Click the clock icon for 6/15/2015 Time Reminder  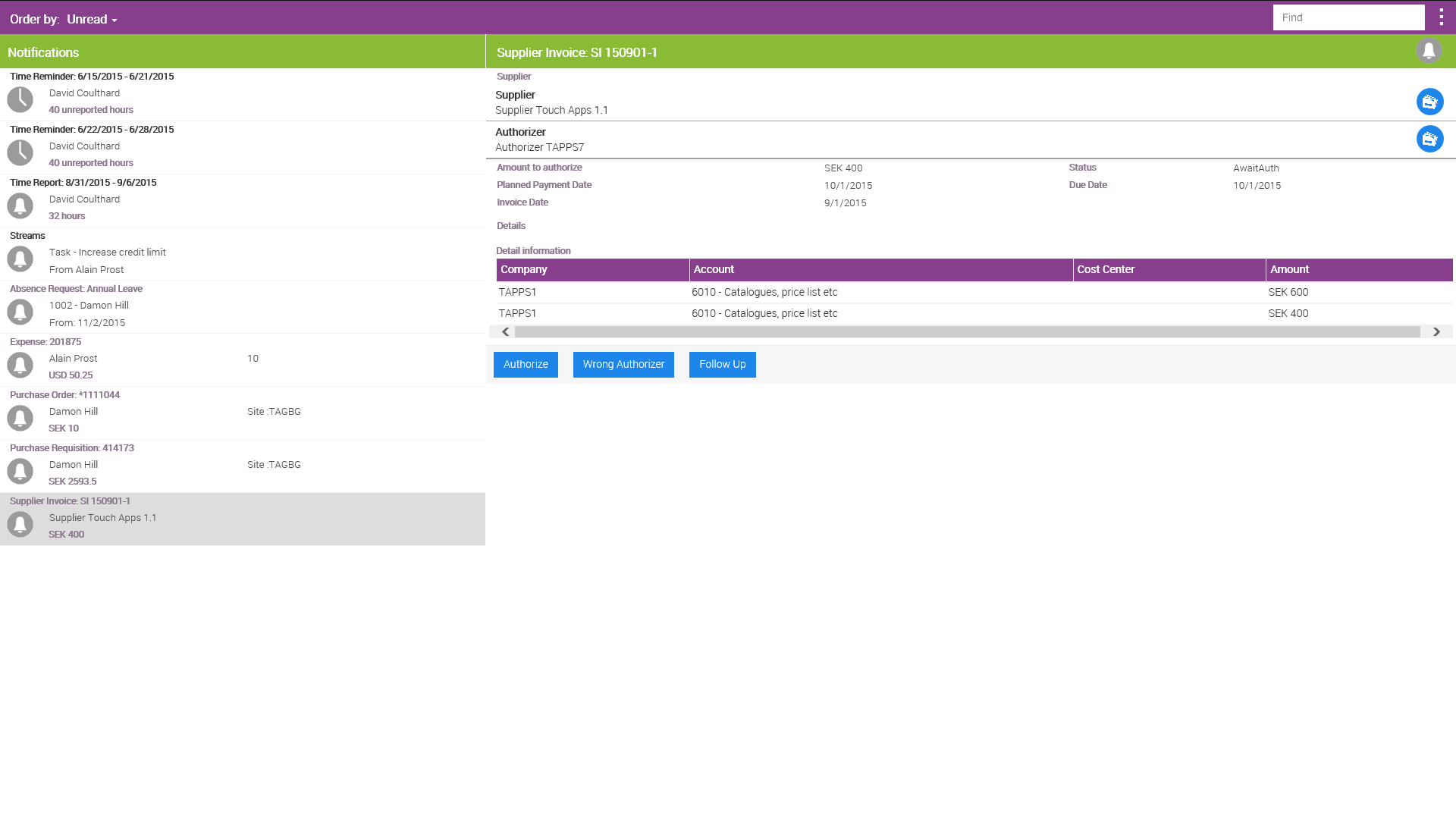20,99
